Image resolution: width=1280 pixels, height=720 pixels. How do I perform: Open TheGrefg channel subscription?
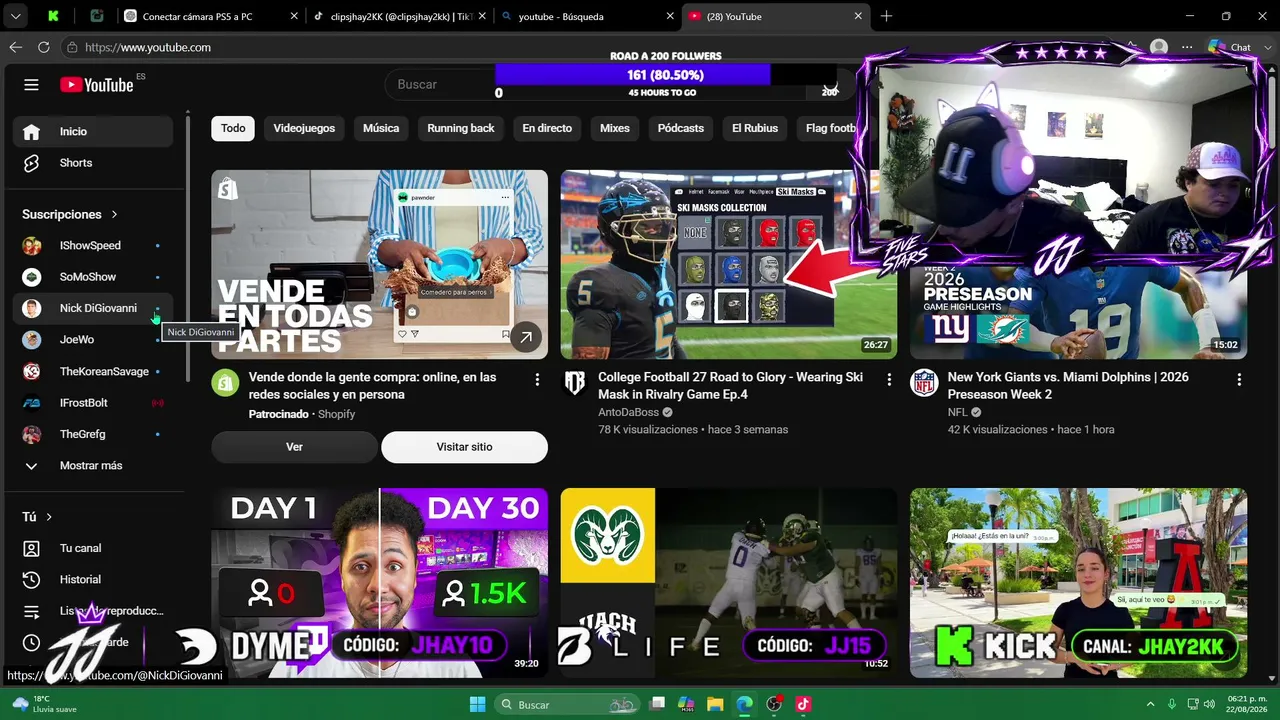click(x=93, y=434)
